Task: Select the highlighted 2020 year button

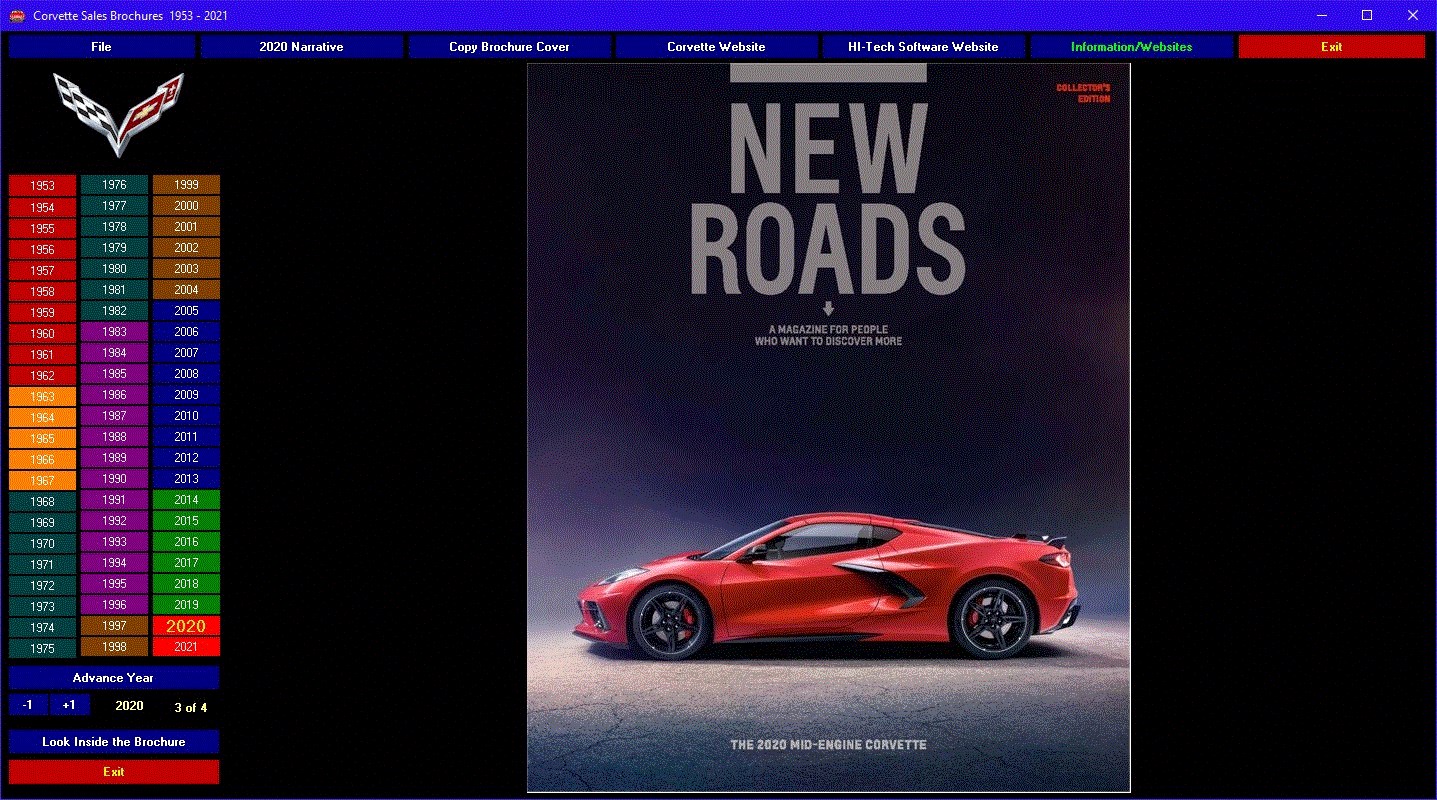Action: pos(186,626)
